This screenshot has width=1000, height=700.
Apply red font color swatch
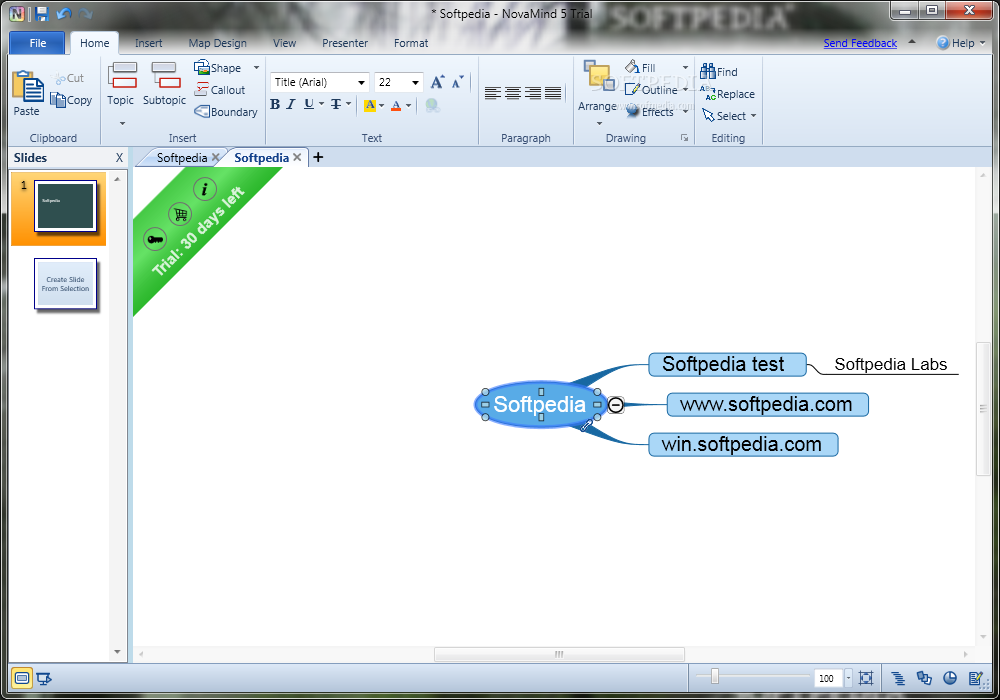click(x=396, y=105)
